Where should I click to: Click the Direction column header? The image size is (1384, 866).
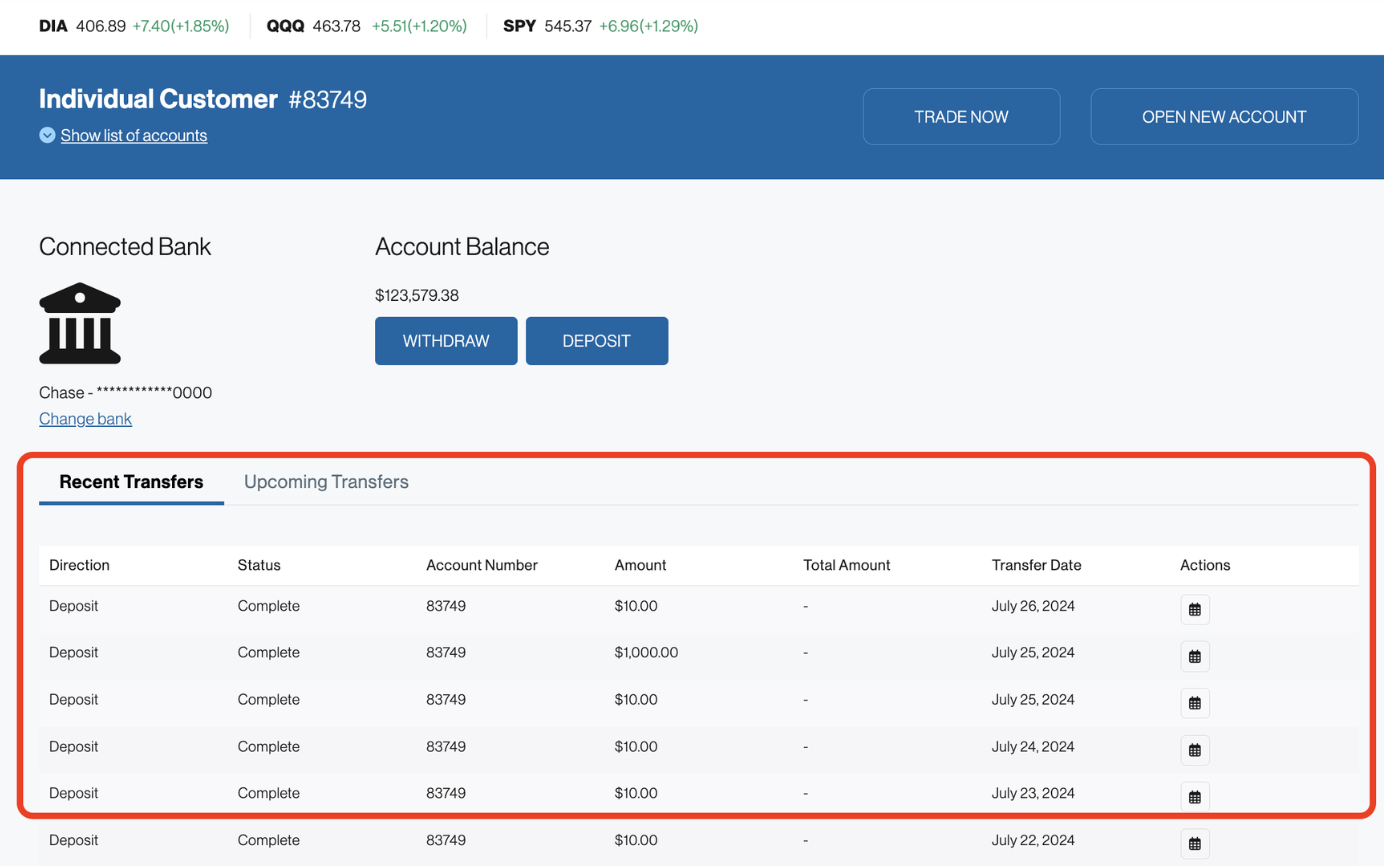[79, 565]
